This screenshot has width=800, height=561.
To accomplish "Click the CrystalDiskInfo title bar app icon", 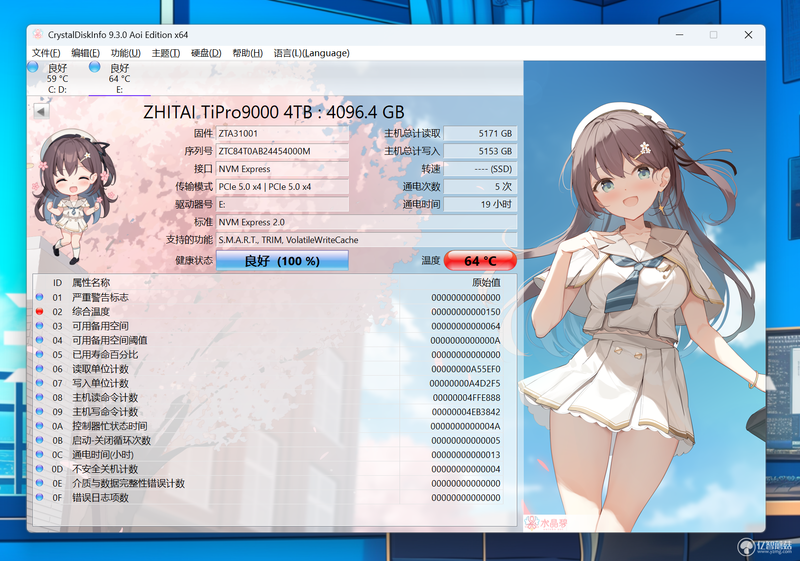I will [x=38, y=35].
